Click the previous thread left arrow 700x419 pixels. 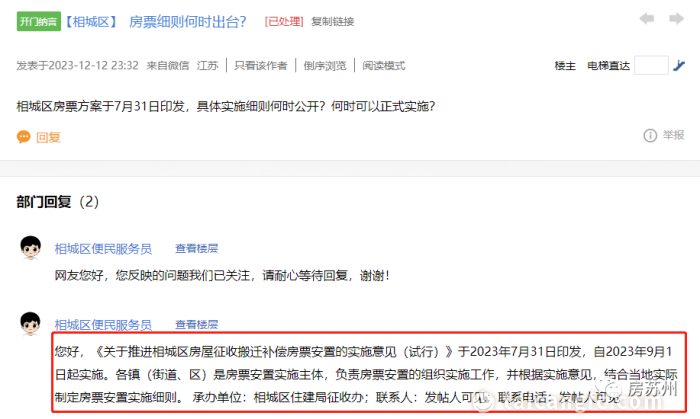tap(648, 20)
